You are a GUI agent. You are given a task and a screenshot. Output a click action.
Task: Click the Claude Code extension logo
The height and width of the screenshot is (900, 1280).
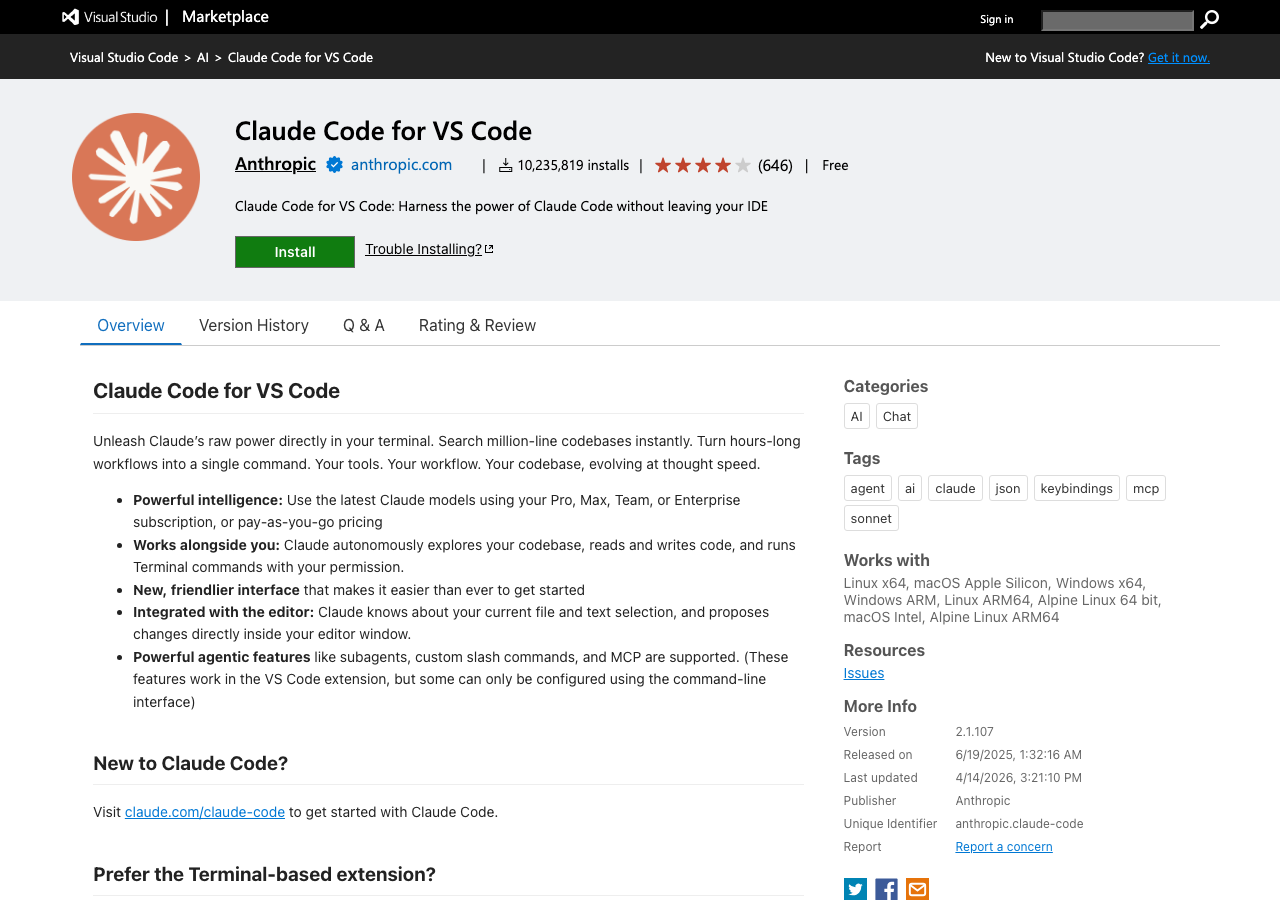click(x=136, y=177)
